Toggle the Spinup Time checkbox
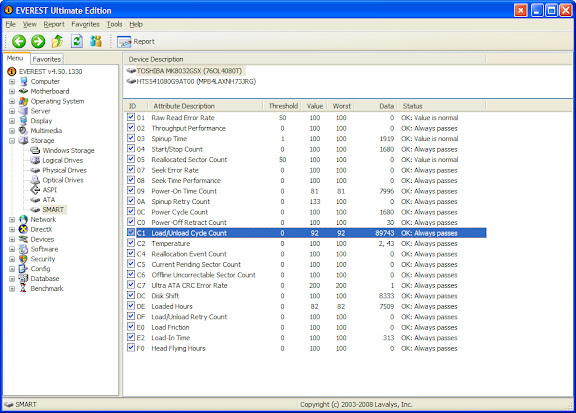 pyautogui.click(x=131, y=138)
